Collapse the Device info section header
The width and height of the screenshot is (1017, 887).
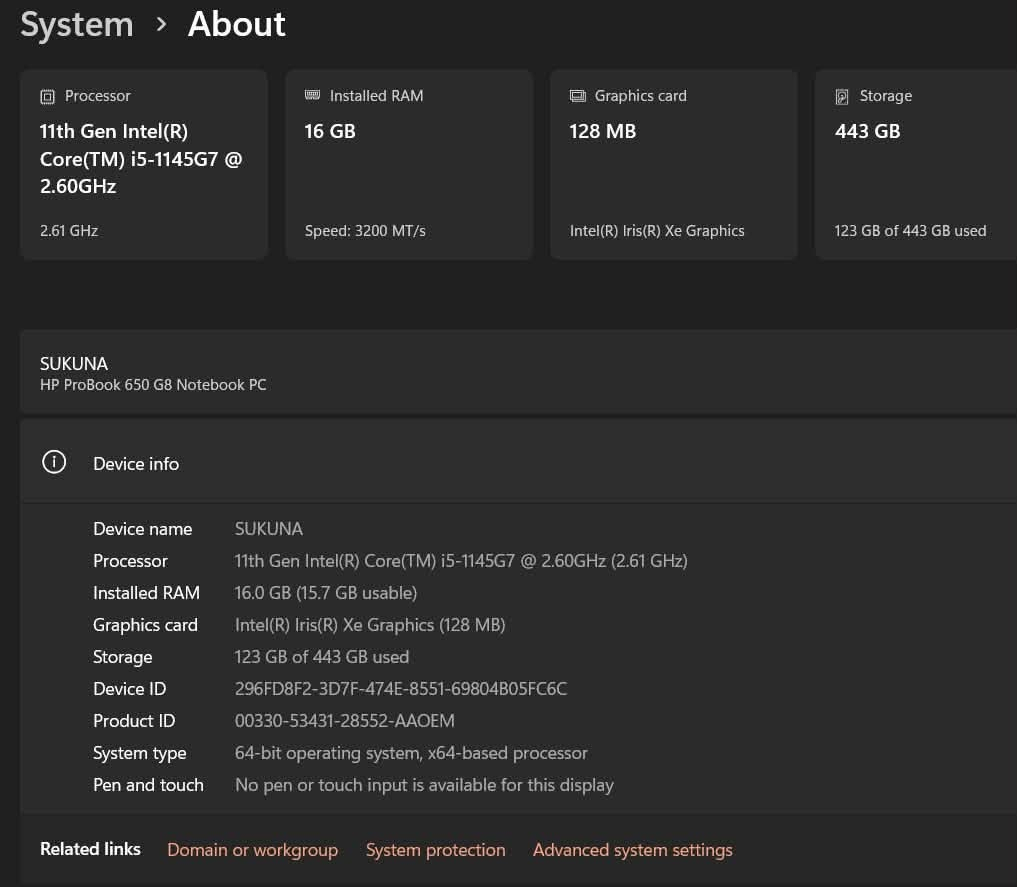[518, 463]
